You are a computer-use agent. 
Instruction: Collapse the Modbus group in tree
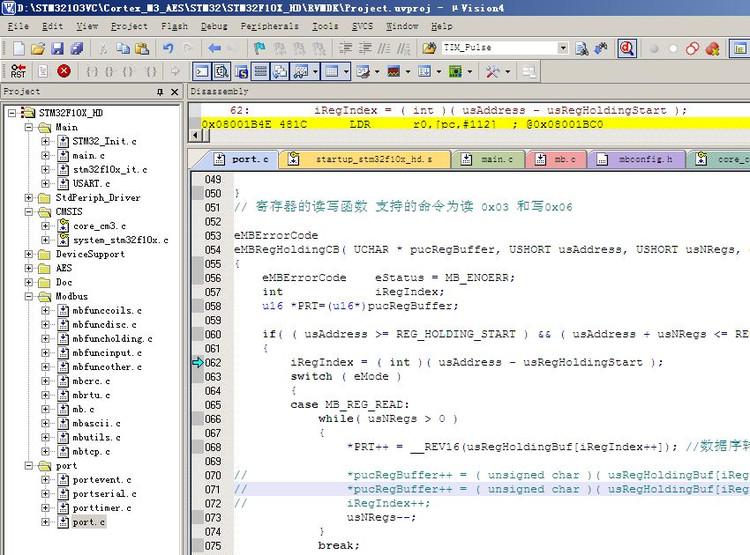28,296
